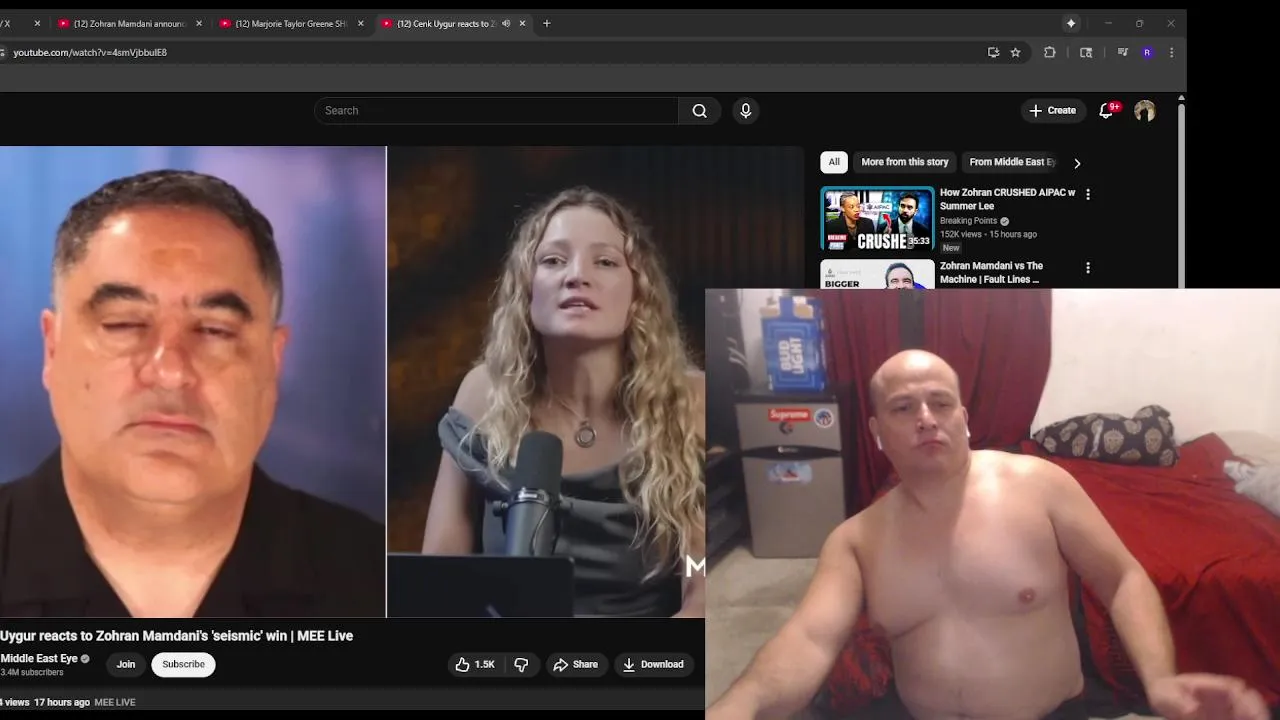Focus the YouTube Search input field
This screenshot has width=1280, height=720.
coord(497,111)
